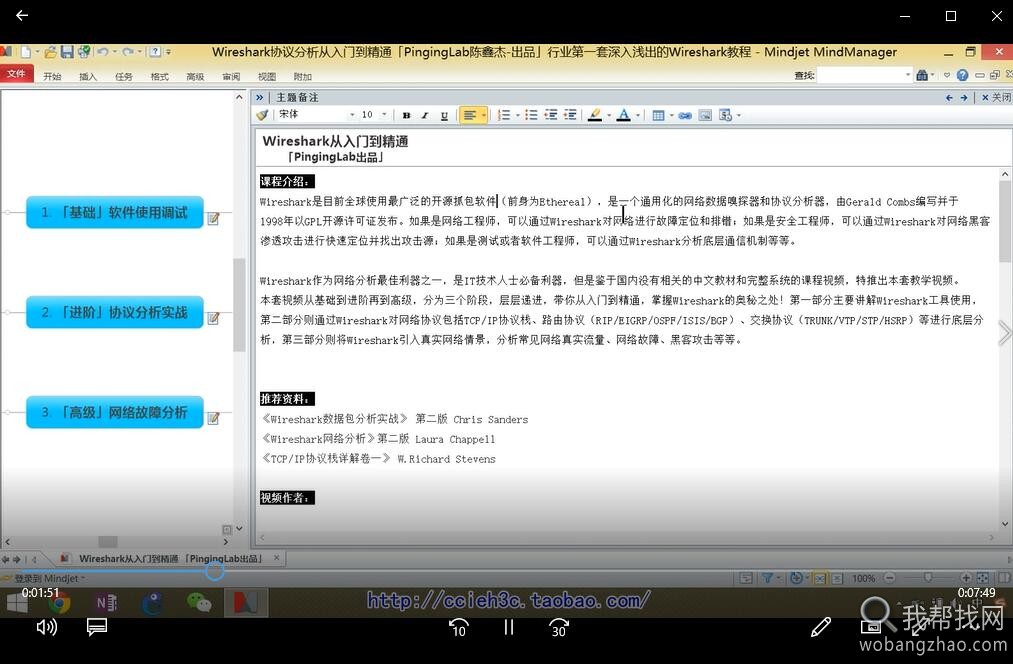This screenshot has width=1013, height=664.
Task: Toggle the highlighted left-align button
Action: pyautogui.click(x=470, y=116)
